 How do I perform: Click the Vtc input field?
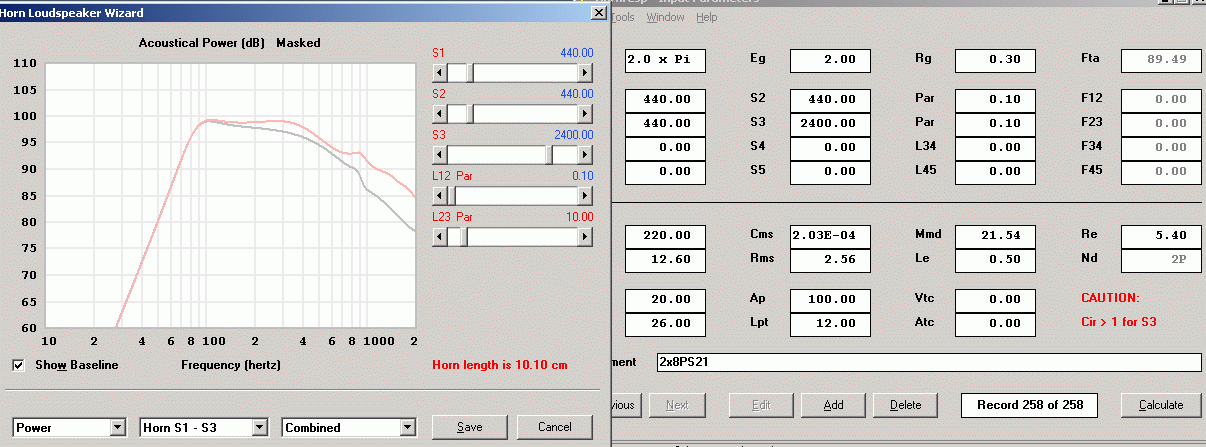pyautogui.click(x=995, y=300)
